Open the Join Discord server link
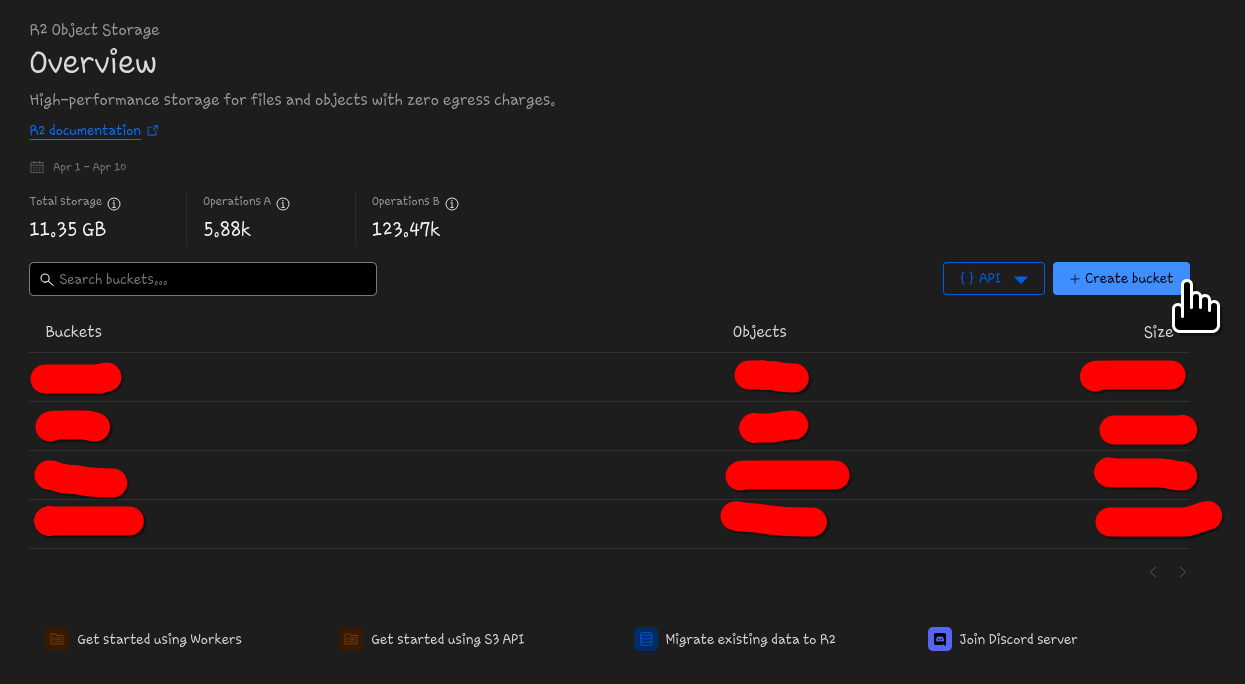1245x684 pixels. (1018, 639)
